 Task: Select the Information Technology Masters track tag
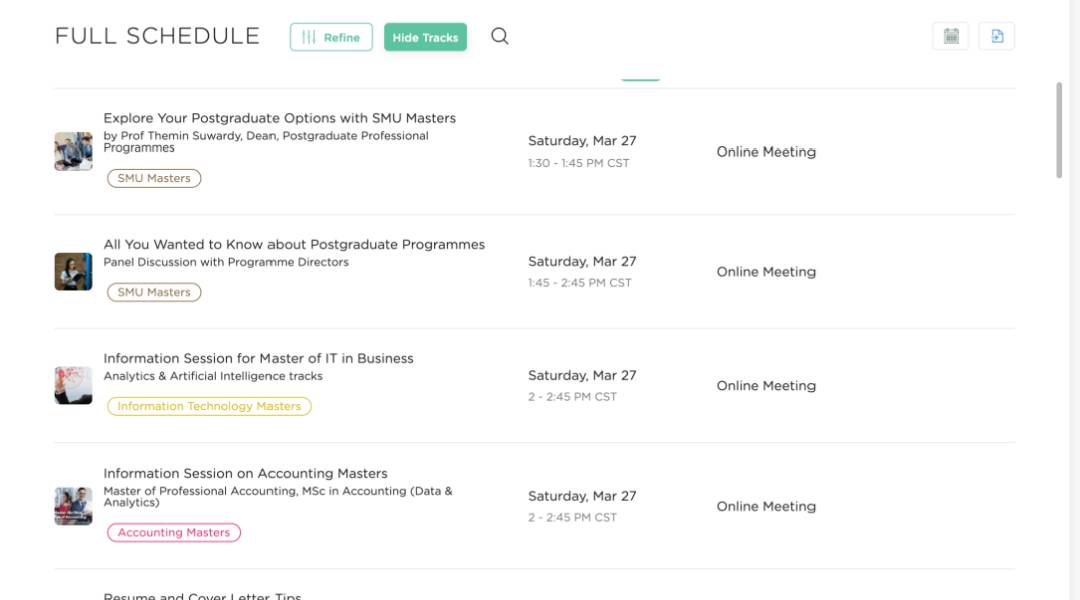[209, 406]
